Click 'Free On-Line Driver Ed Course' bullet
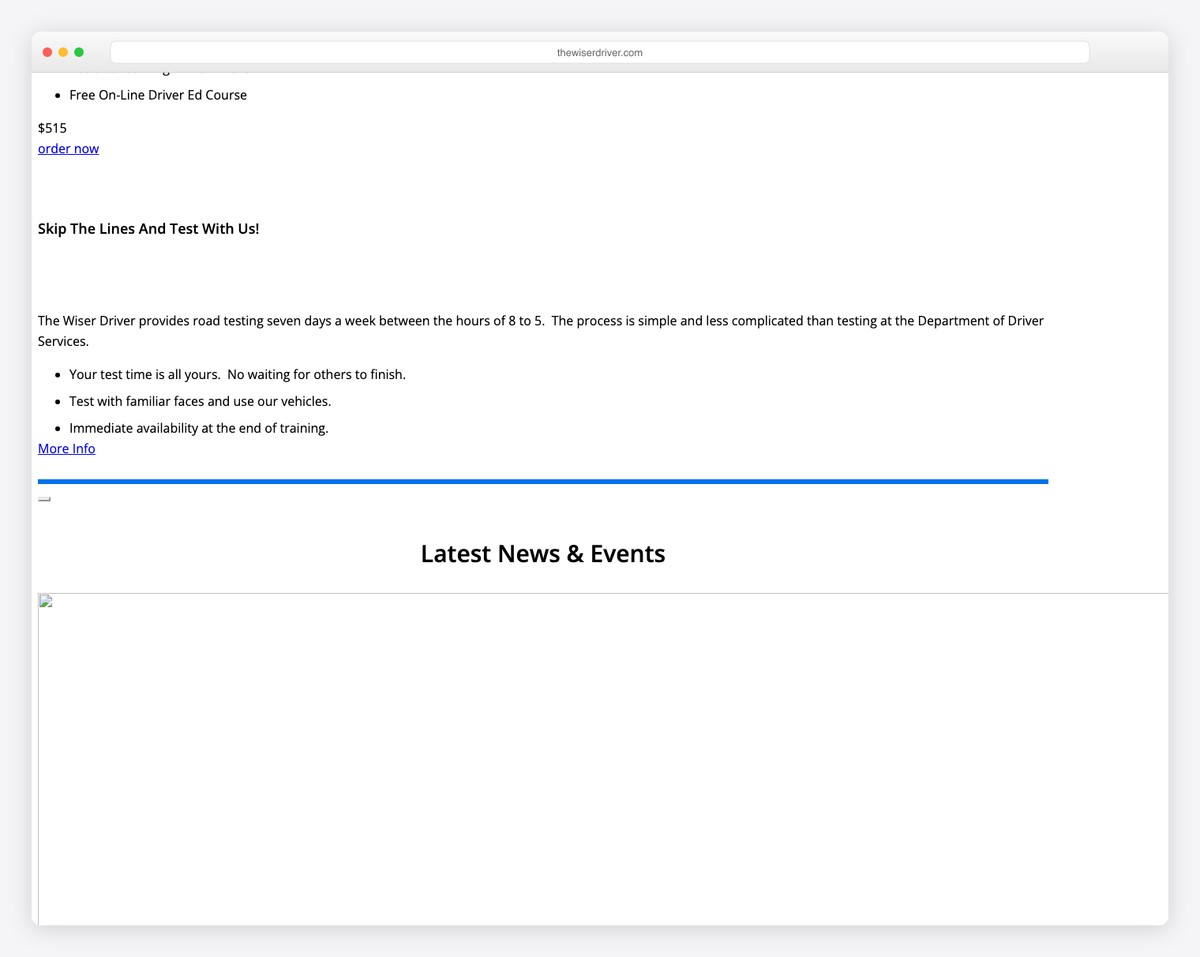The width and height of the screenshot is (1200, 957). [x=158, y=95]
